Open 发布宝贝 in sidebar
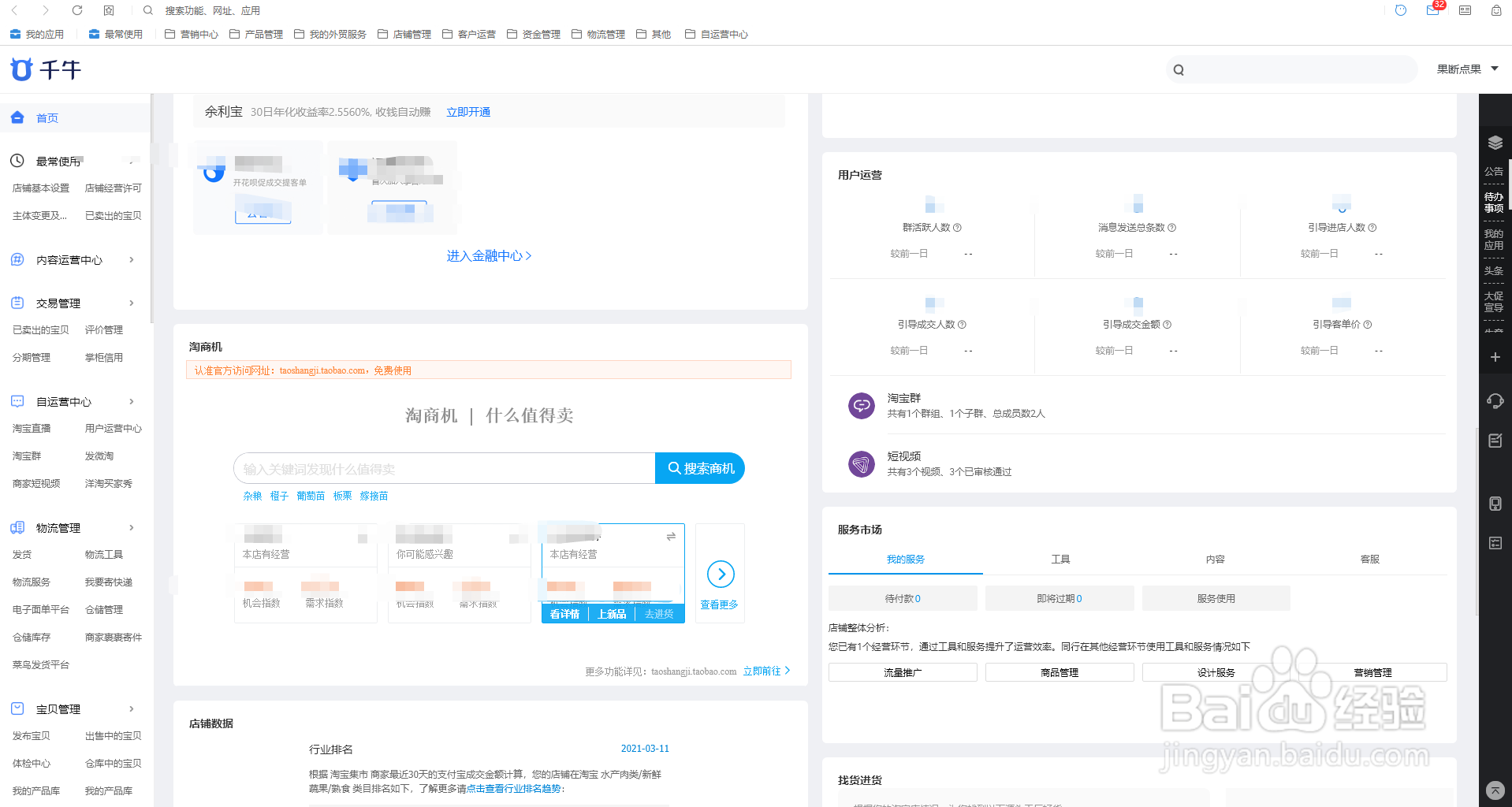Image resolution: width=1512 pixels, height=807 pixels. 32,736
